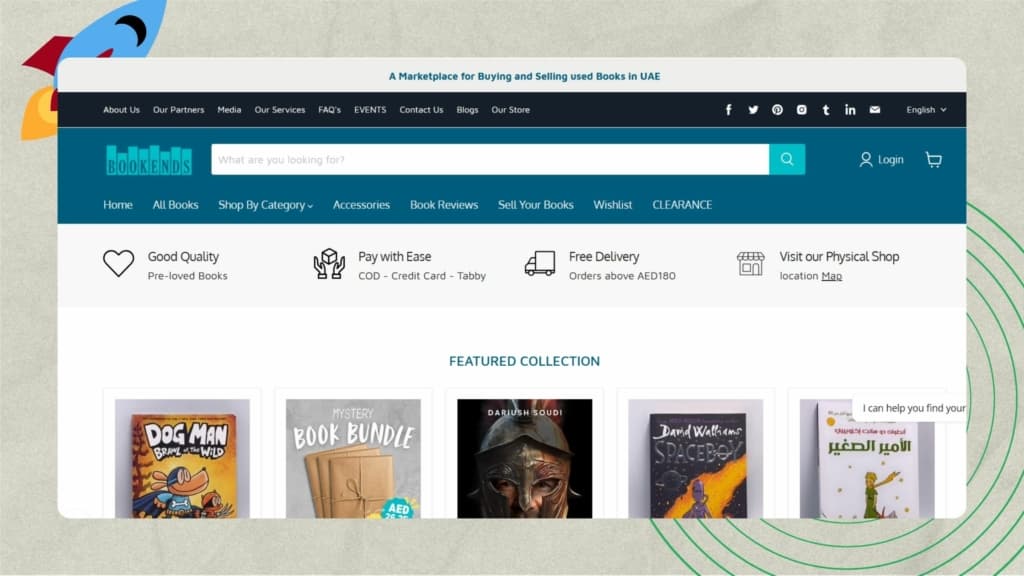Open the LinkedIn social icon
The image size is (1024, 576).
tap(850, 110)
